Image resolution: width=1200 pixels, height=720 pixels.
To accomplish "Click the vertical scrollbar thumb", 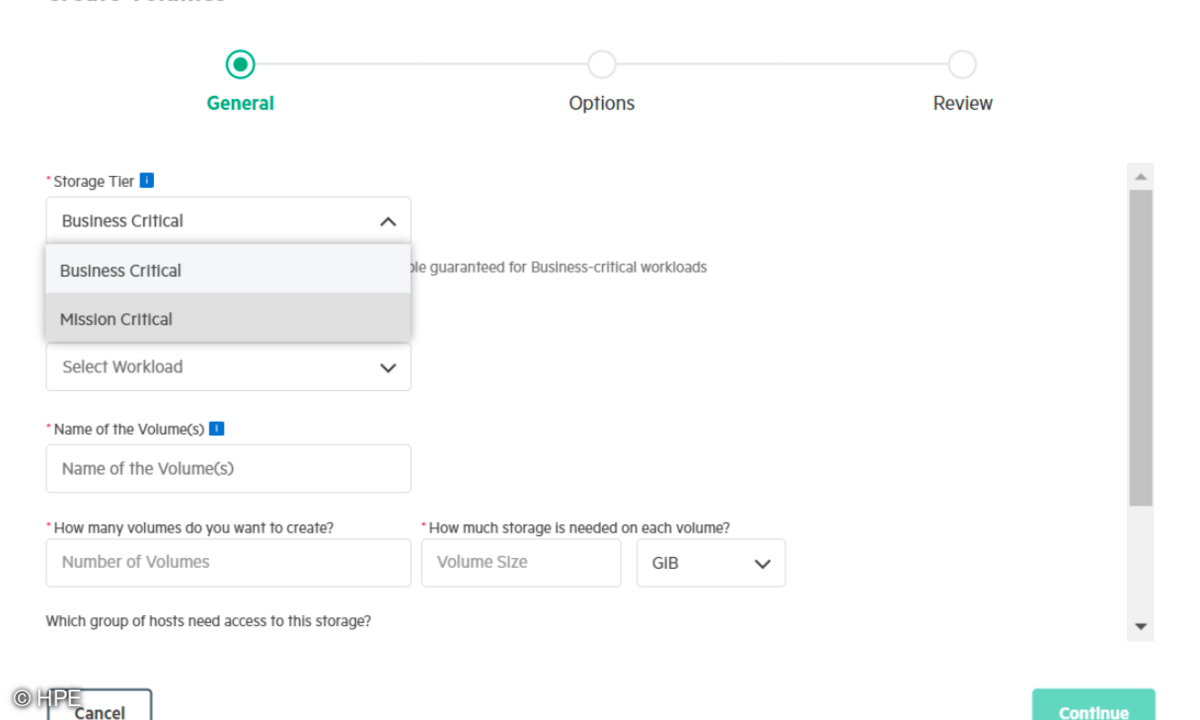I will coord(1141,347).
